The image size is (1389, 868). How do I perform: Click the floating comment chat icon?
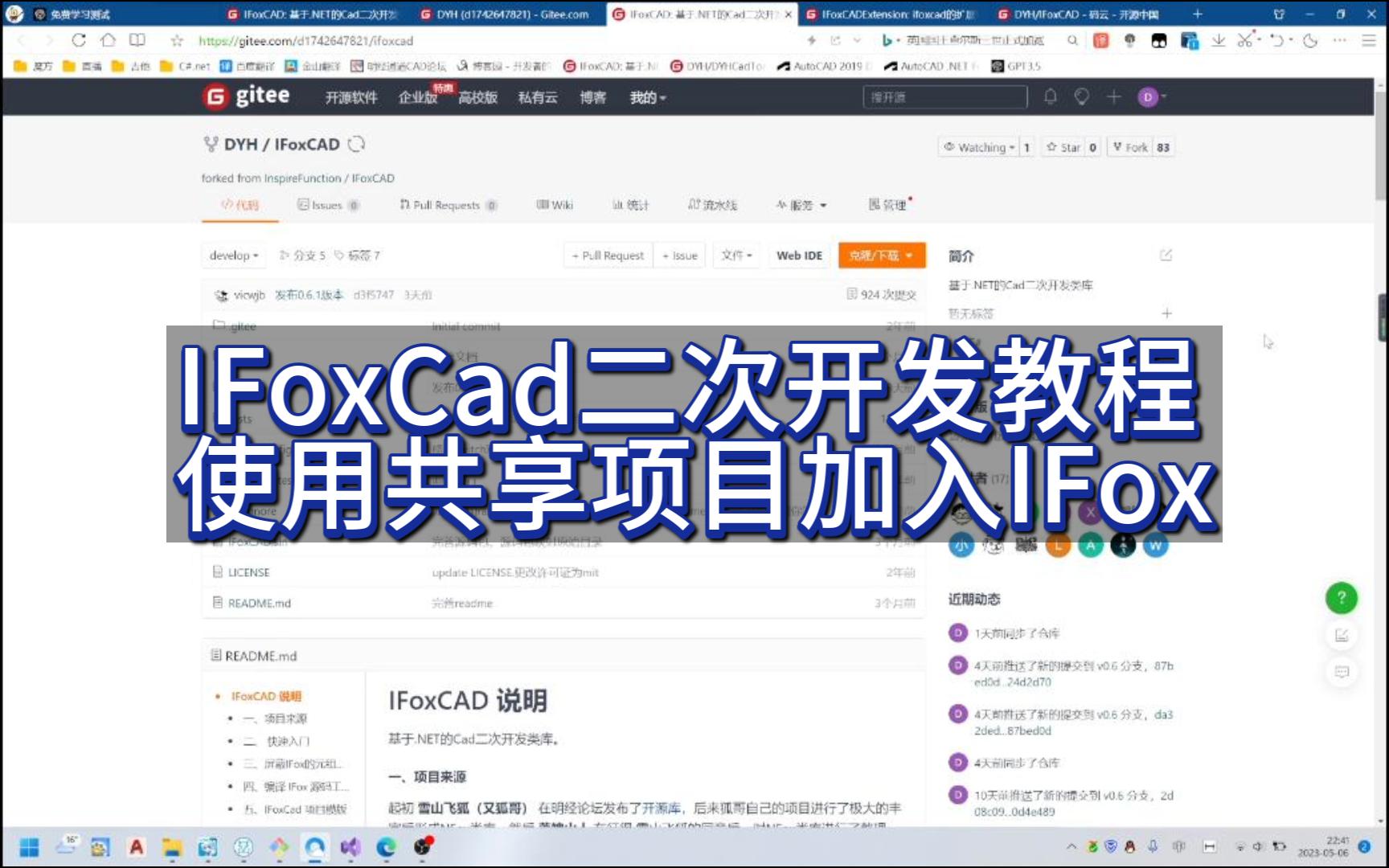[1341, 672]
